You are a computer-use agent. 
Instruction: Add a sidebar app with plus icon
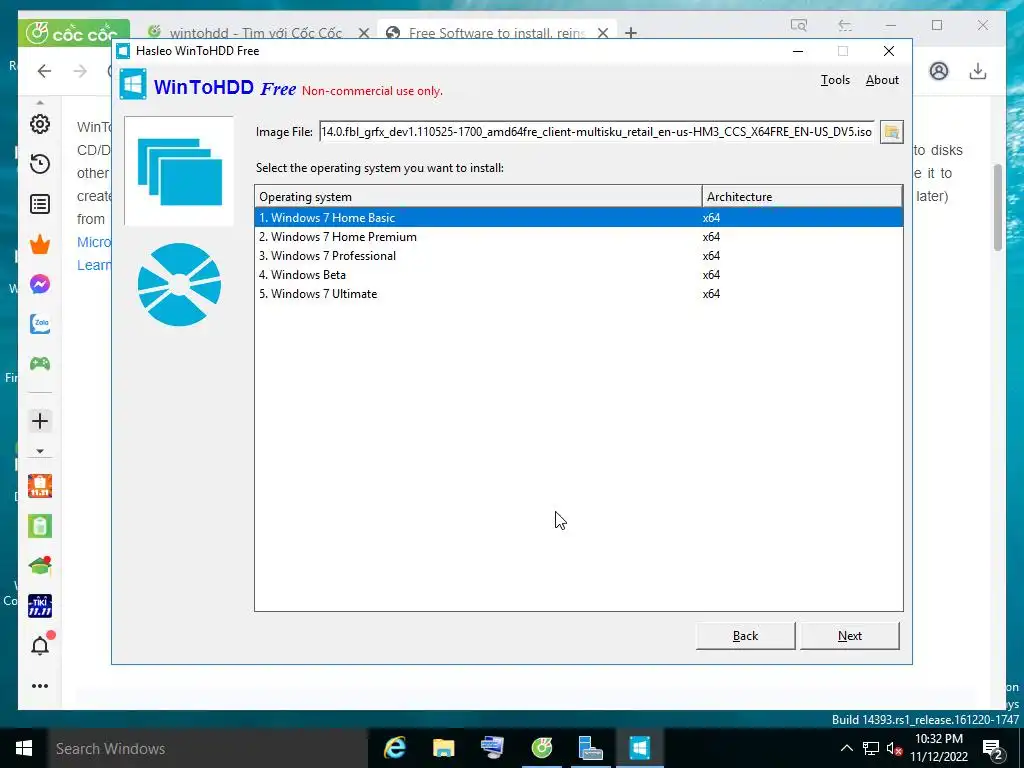(40, 421)
